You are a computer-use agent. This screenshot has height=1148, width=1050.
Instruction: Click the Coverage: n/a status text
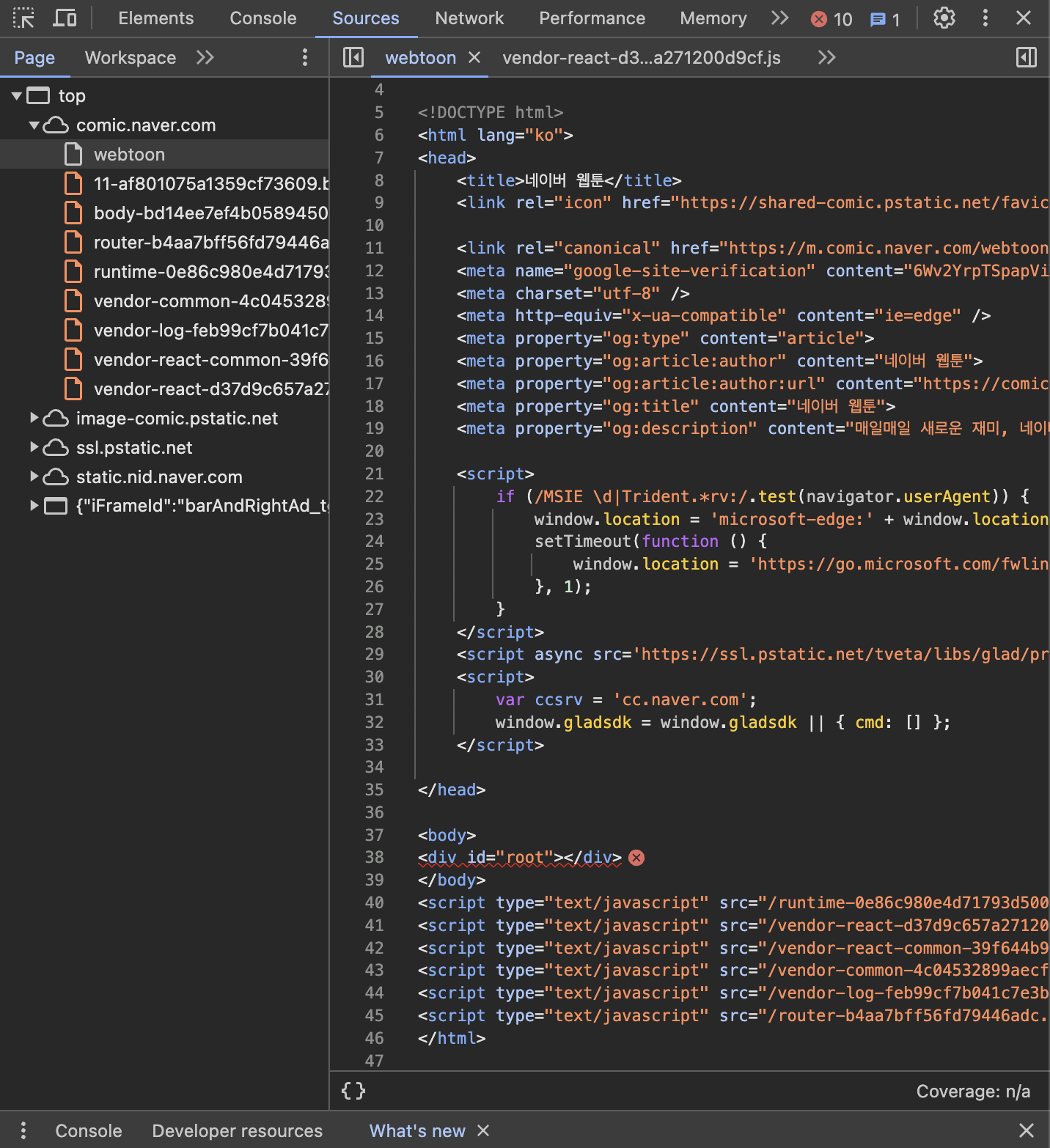point(973,1092)
